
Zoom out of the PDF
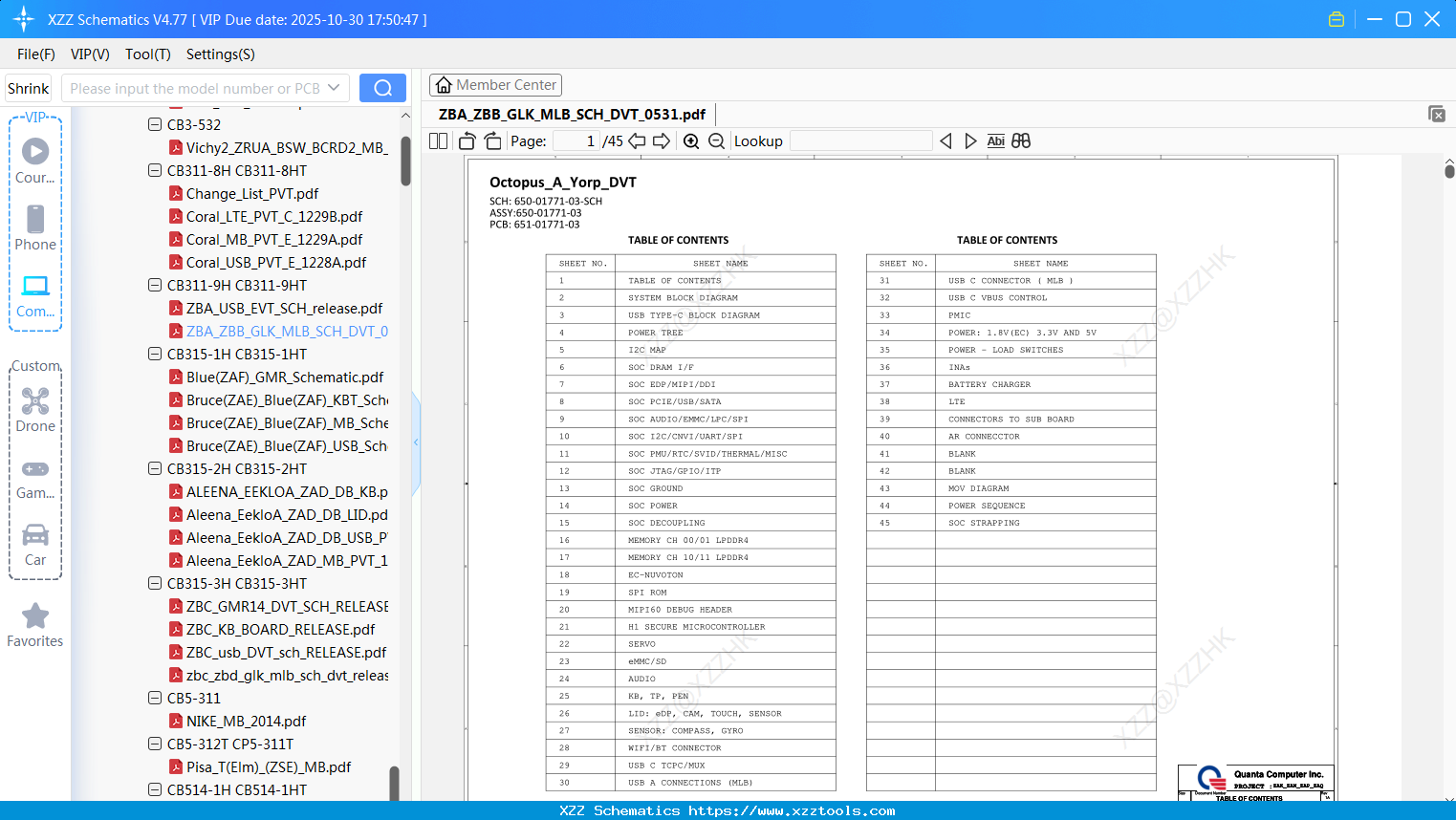coord(717,140)
